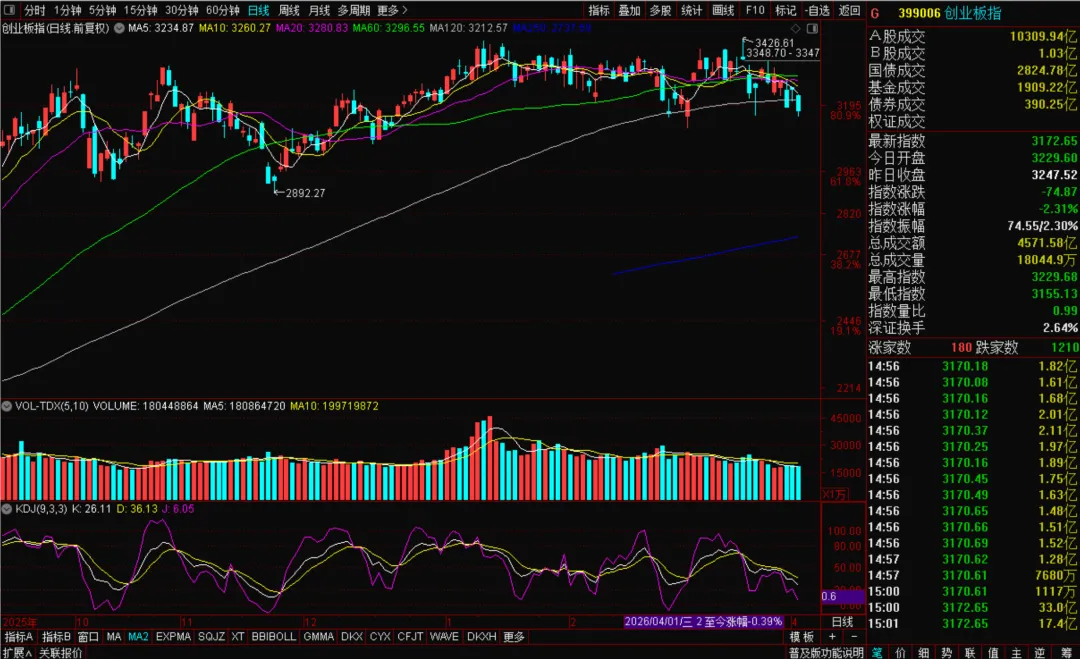1080x659 pixels.
Task: Switch to the 1分钟 period
Action: 67,10
